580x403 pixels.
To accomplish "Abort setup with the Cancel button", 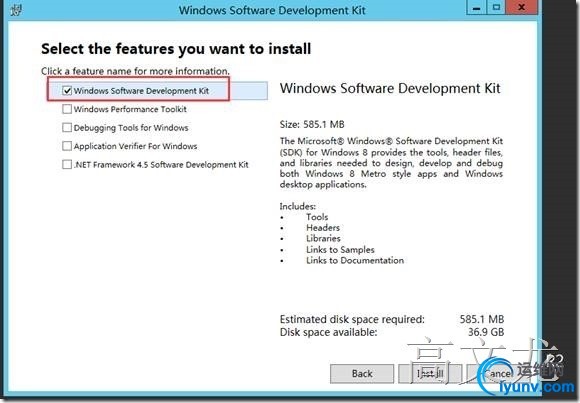I will [x=498, y=374].
